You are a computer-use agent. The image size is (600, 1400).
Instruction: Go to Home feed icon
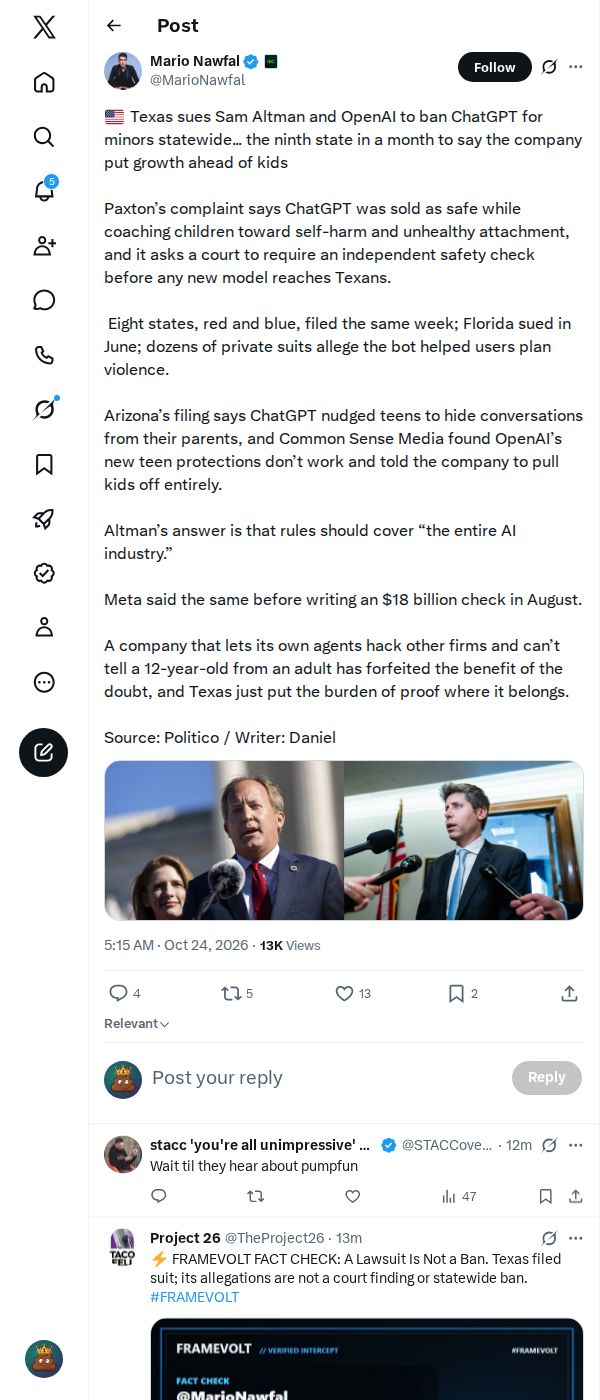pyautogui.click(x=44, y=82)
